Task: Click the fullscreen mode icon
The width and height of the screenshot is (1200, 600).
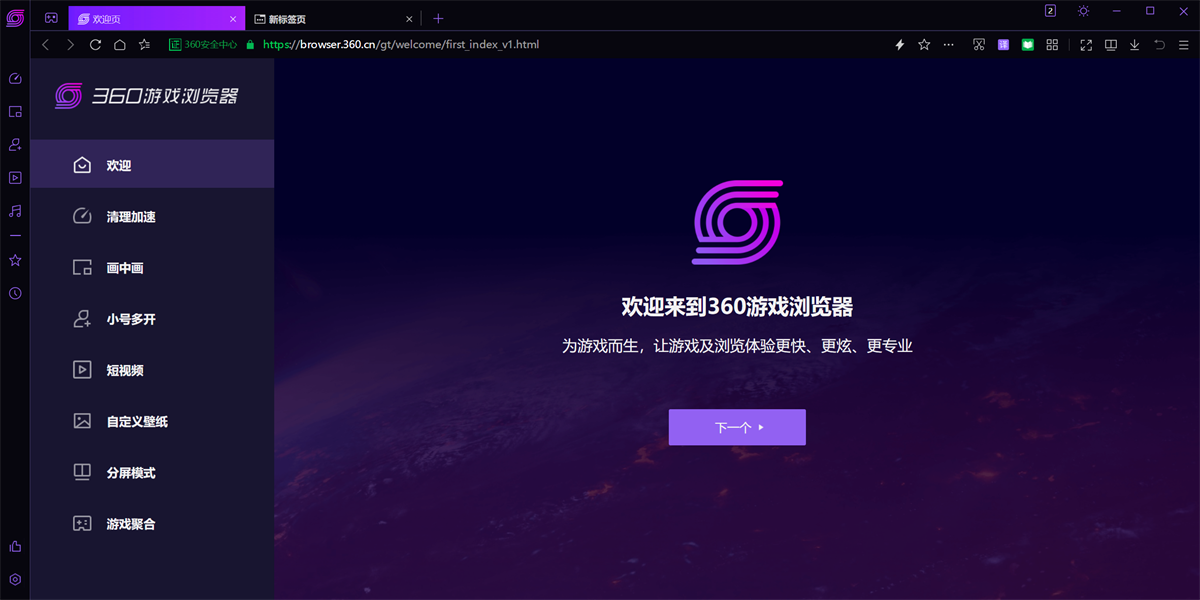Action: pos(1085,44)
